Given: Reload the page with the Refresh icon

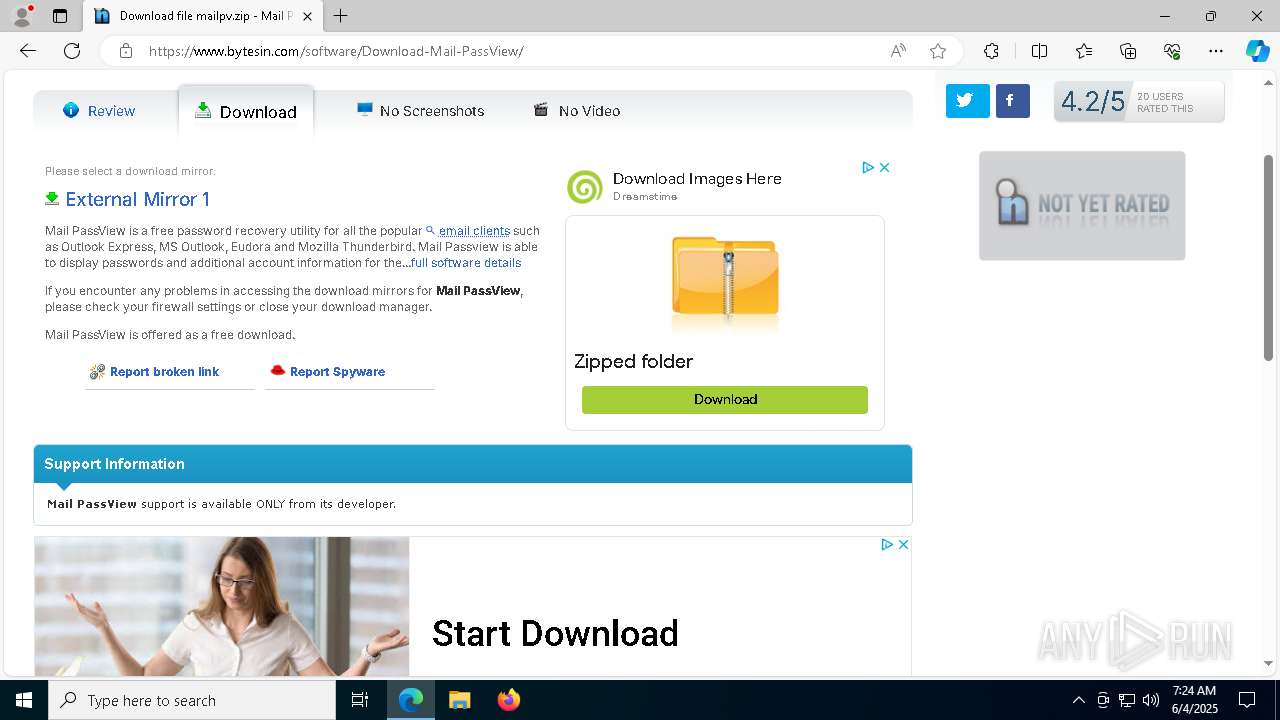Looking at the screenshot, I should (72, 51).
